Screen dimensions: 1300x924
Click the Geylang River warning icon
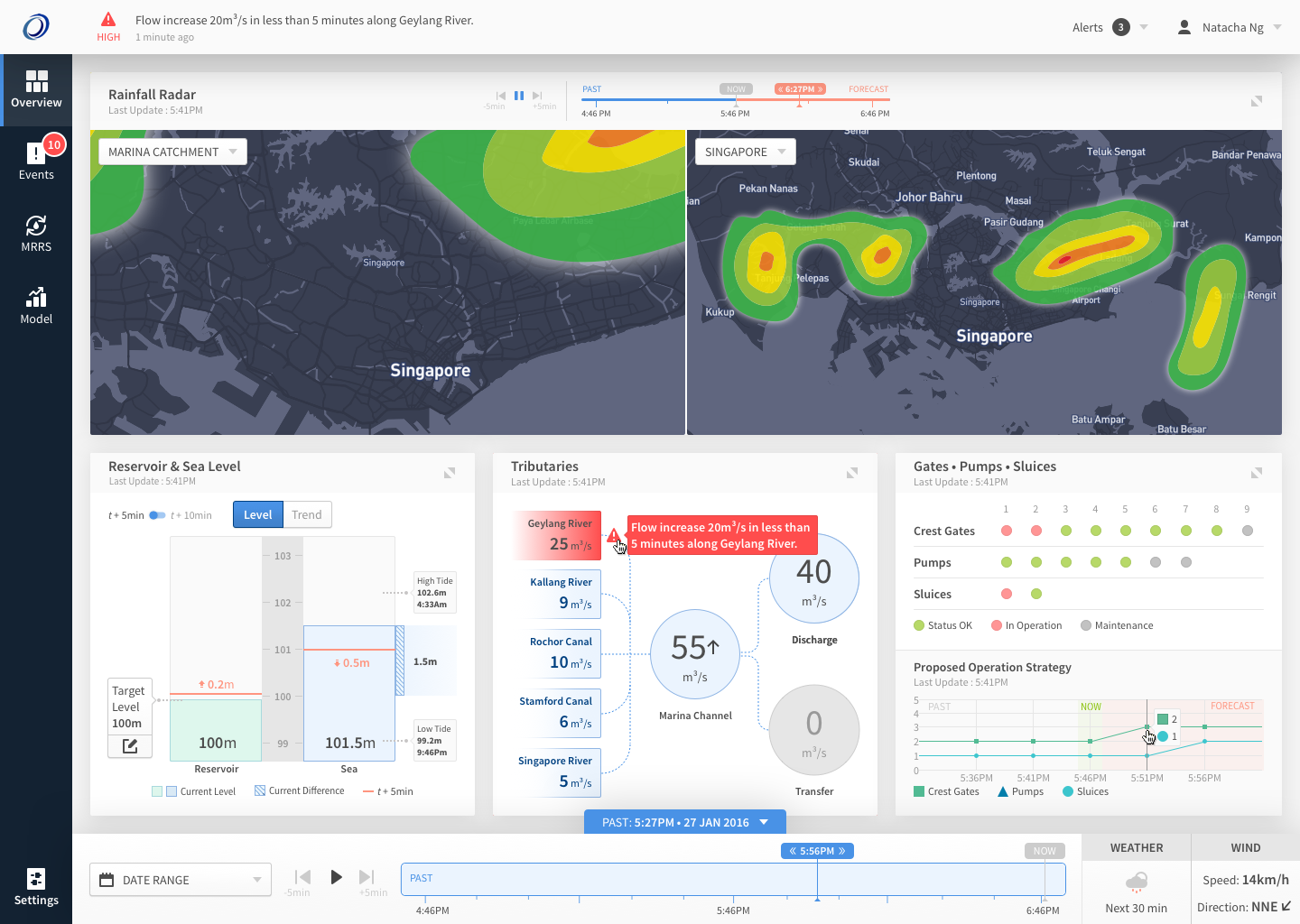click(614, 537)
